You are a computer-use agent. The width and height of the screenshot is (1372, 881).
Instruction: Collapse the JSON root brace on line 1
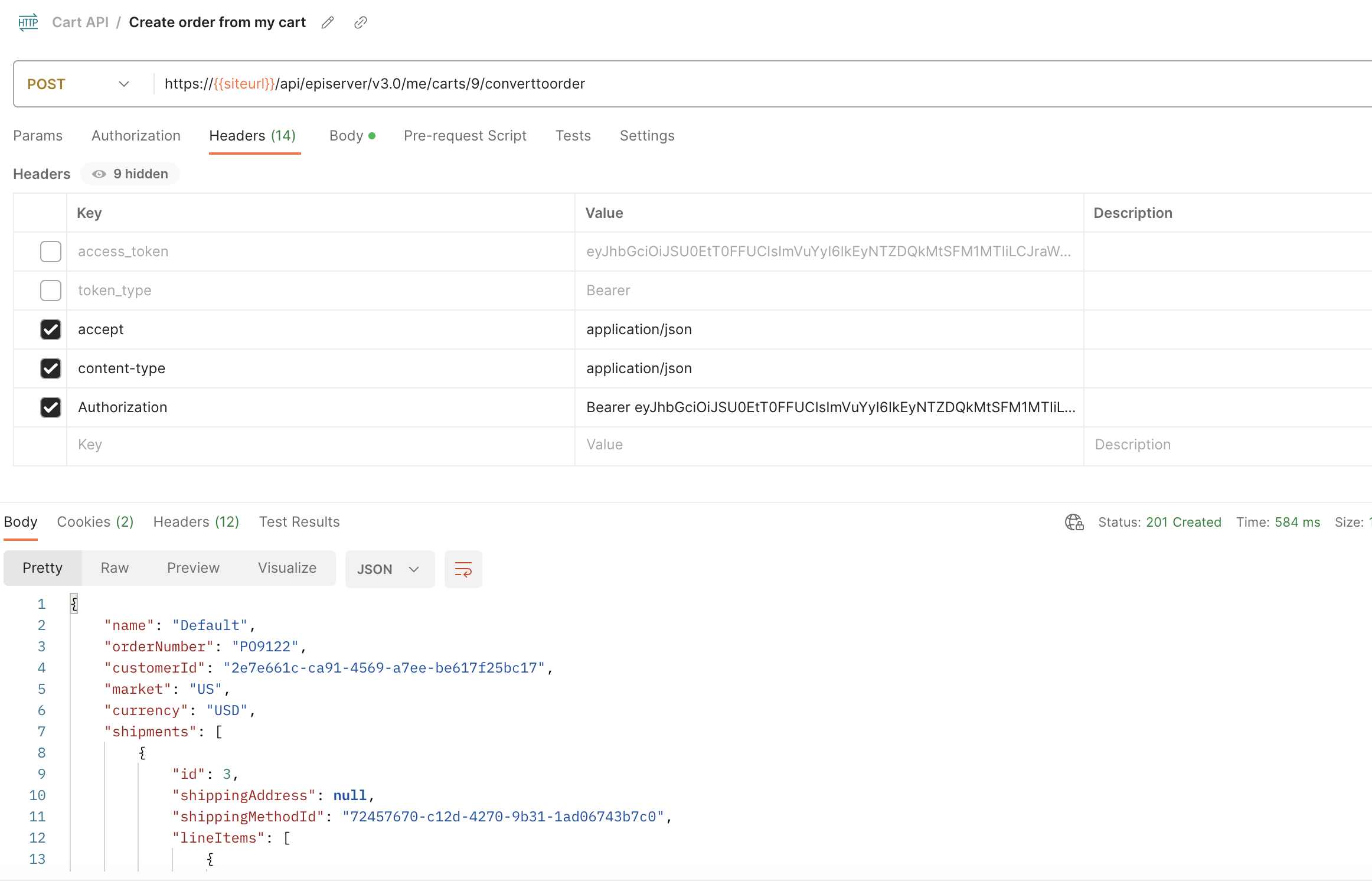(x=74, y=603)
